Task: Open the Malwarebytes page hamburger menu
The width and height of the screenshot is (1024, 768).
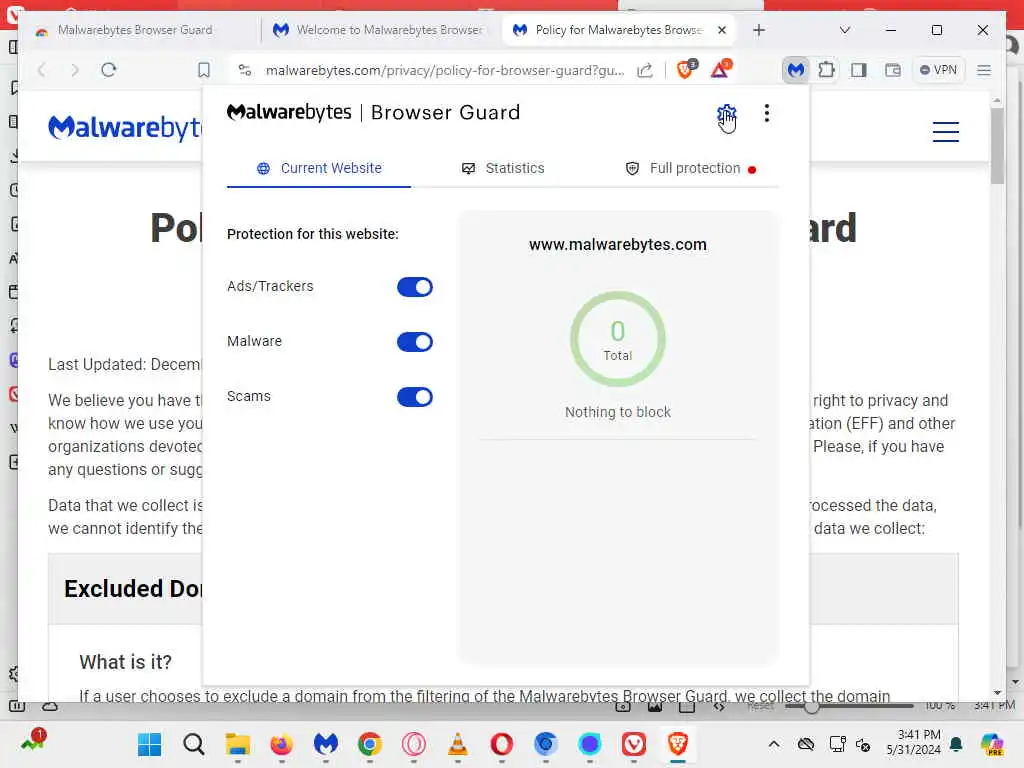Action: [x=946, y=132]
